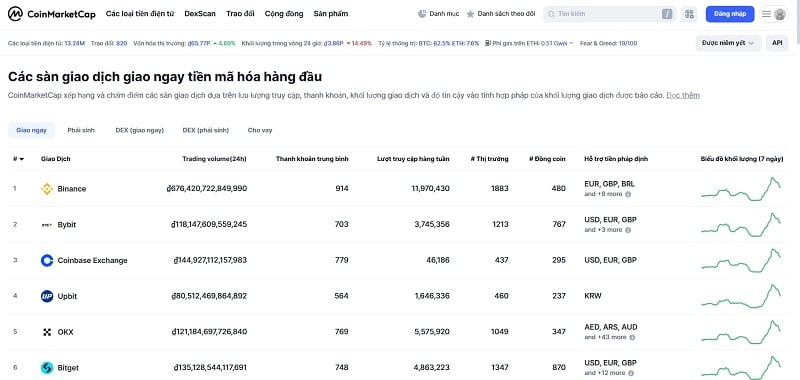
Task: Click the slash shortcut icon in search
Action: coord(667,14)
